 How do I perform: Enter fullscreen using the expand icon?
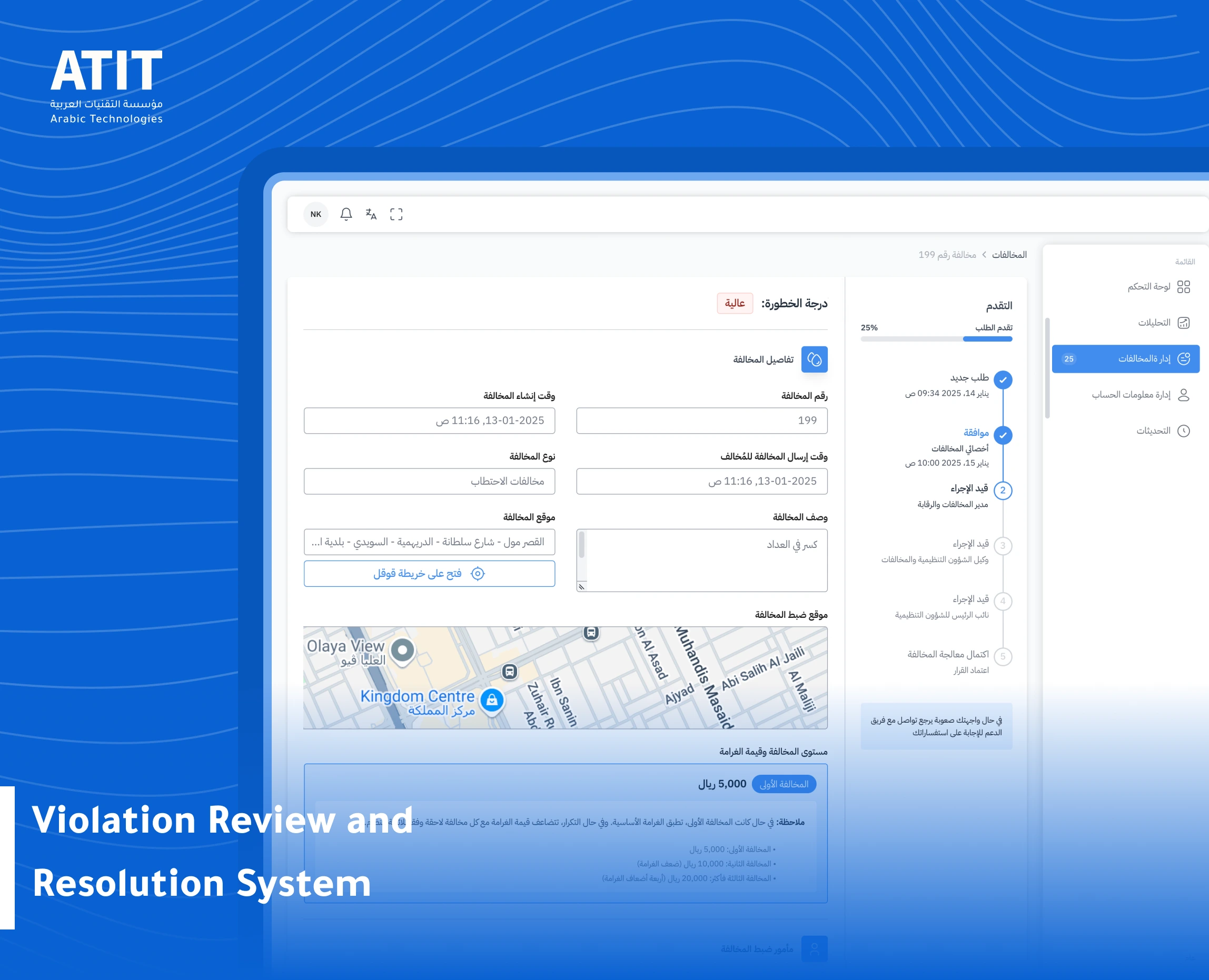(397, 215)
